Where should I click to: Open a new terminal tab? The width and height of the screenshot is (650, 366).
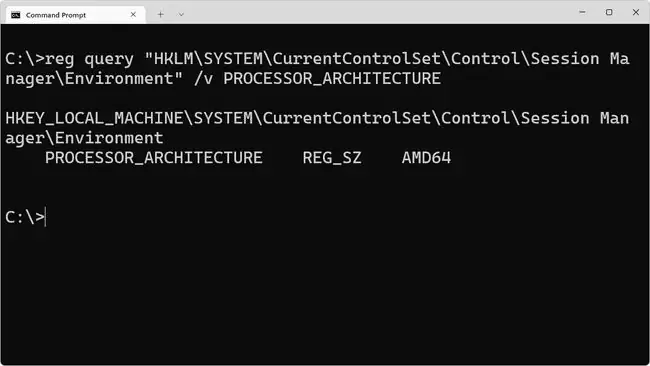point(160,15)
